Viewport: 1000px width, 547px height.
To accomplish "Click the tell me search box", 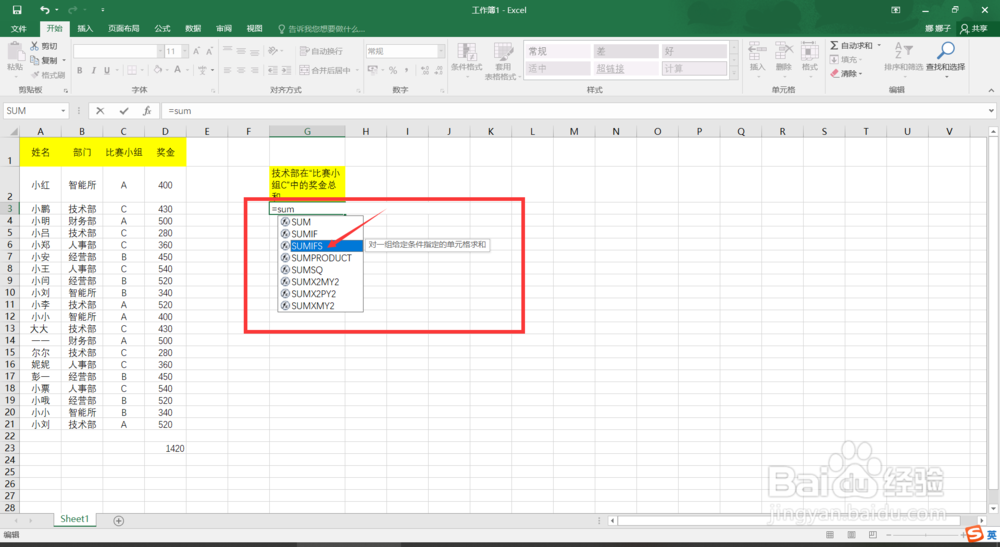I will [321, 28].
